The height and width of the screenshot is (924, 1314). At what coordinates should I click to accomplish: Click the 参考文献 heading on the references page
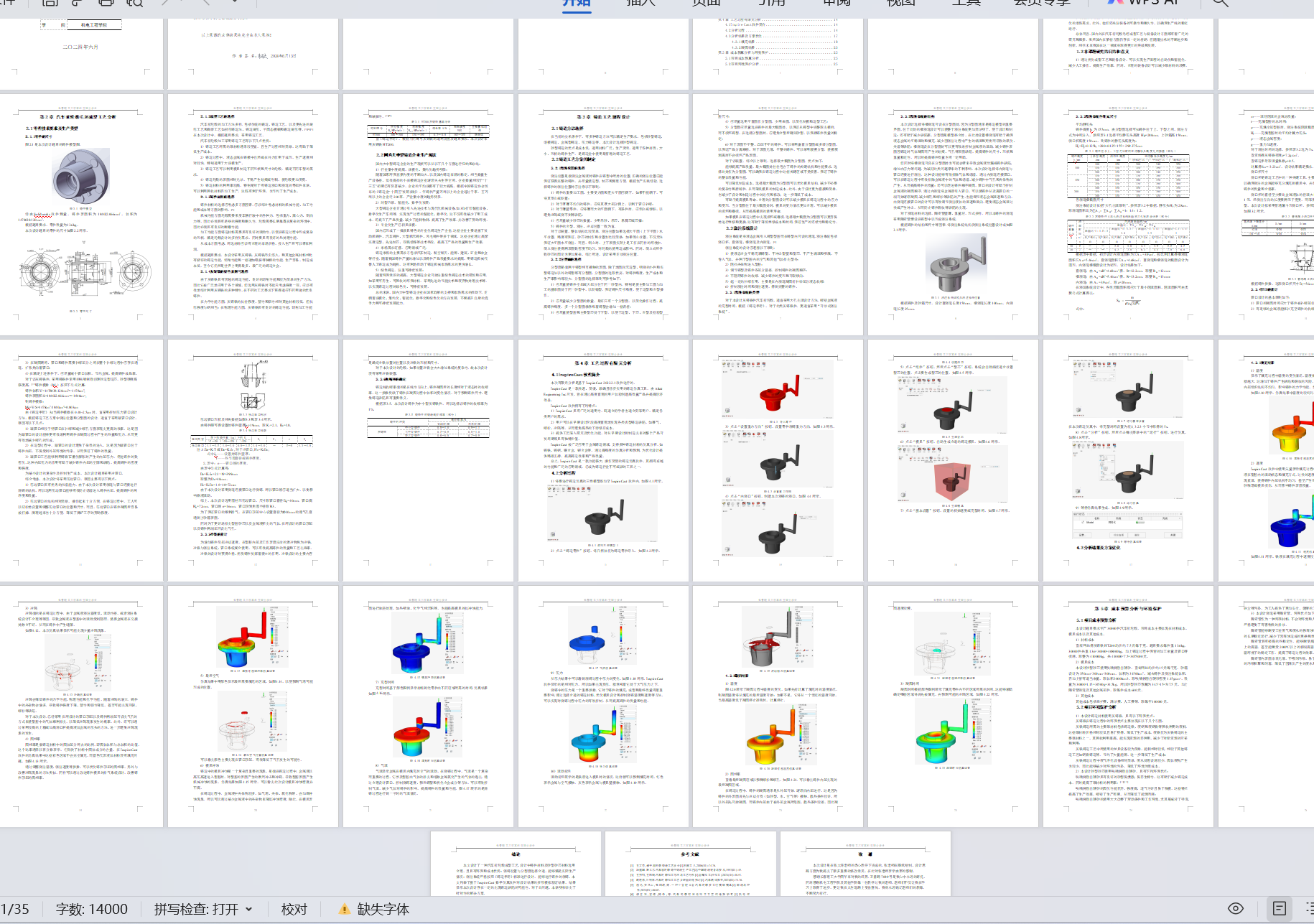pos(690,854)
